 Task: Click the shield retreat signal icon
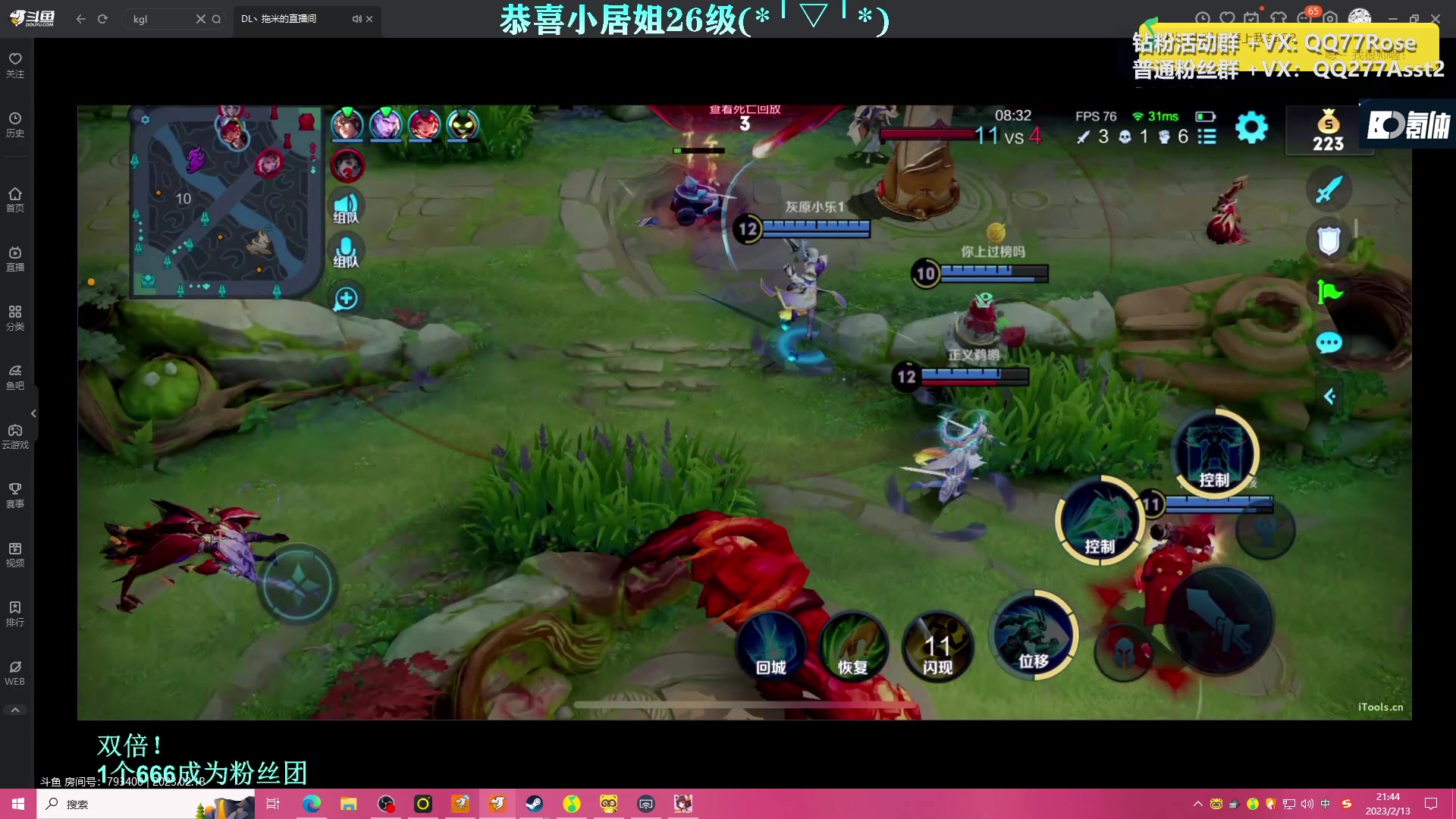(1329, 241)
